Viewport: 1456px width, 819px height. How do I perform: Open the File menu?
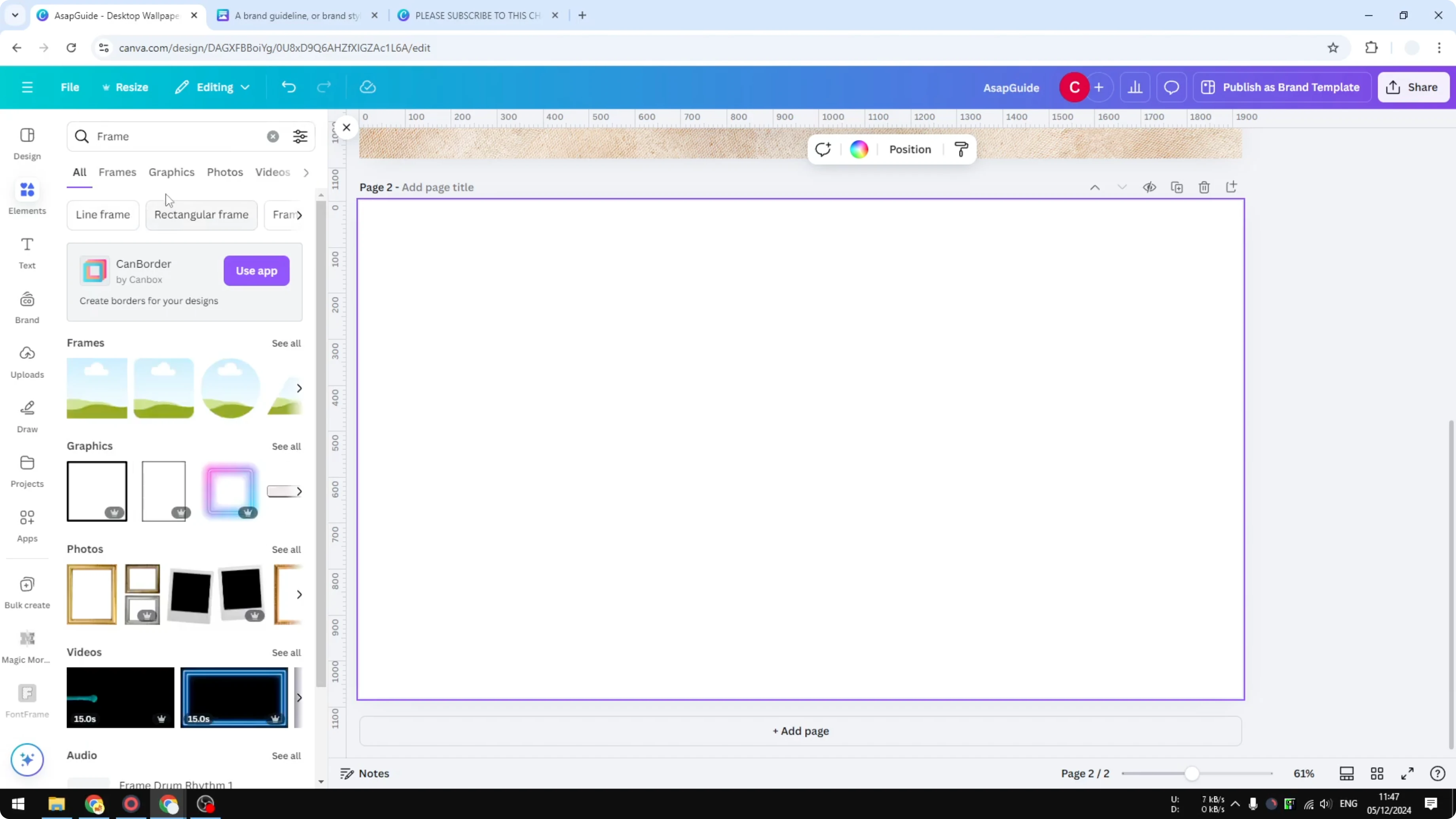[70, 87]
